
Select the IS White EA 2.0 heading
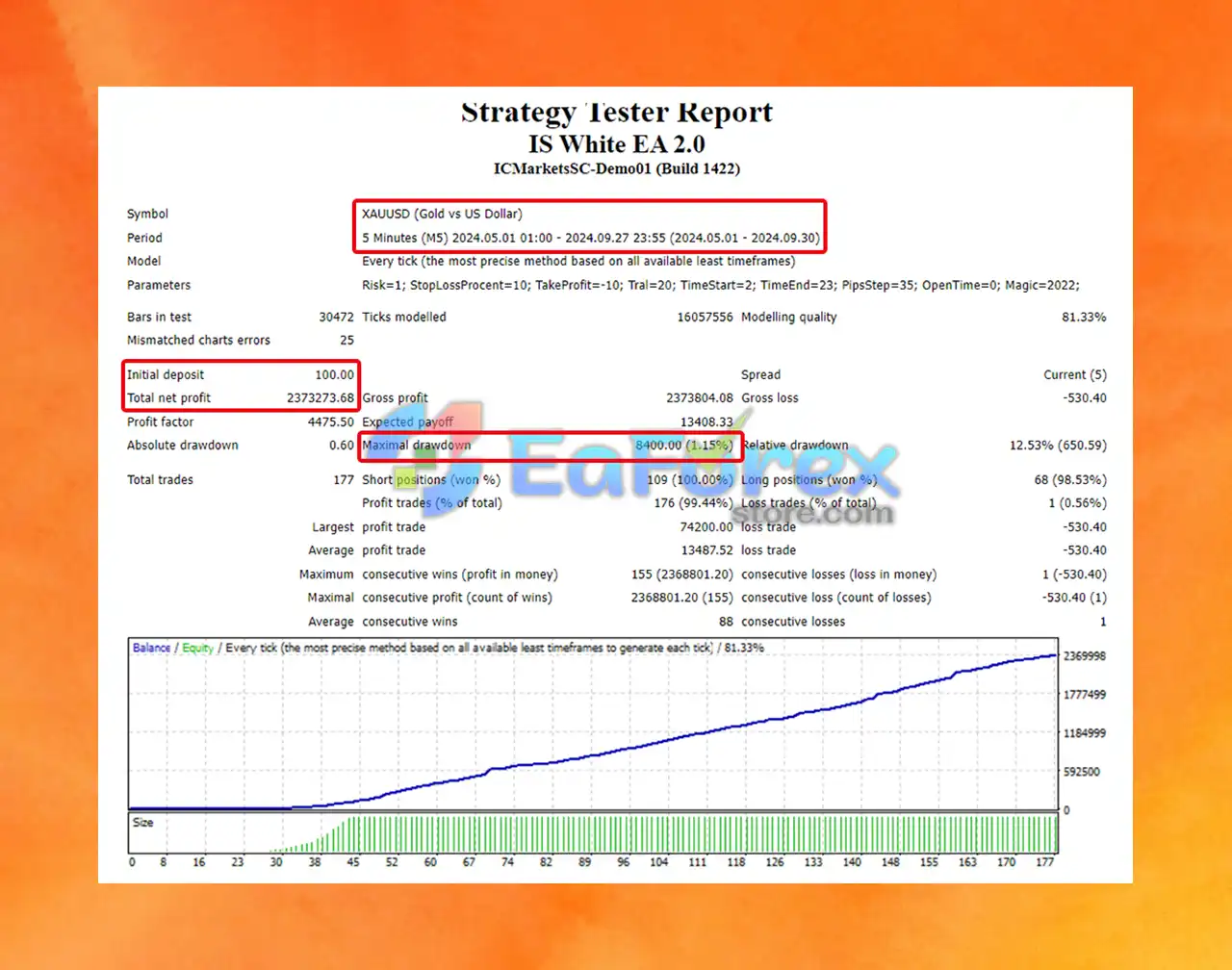(617, 144)
